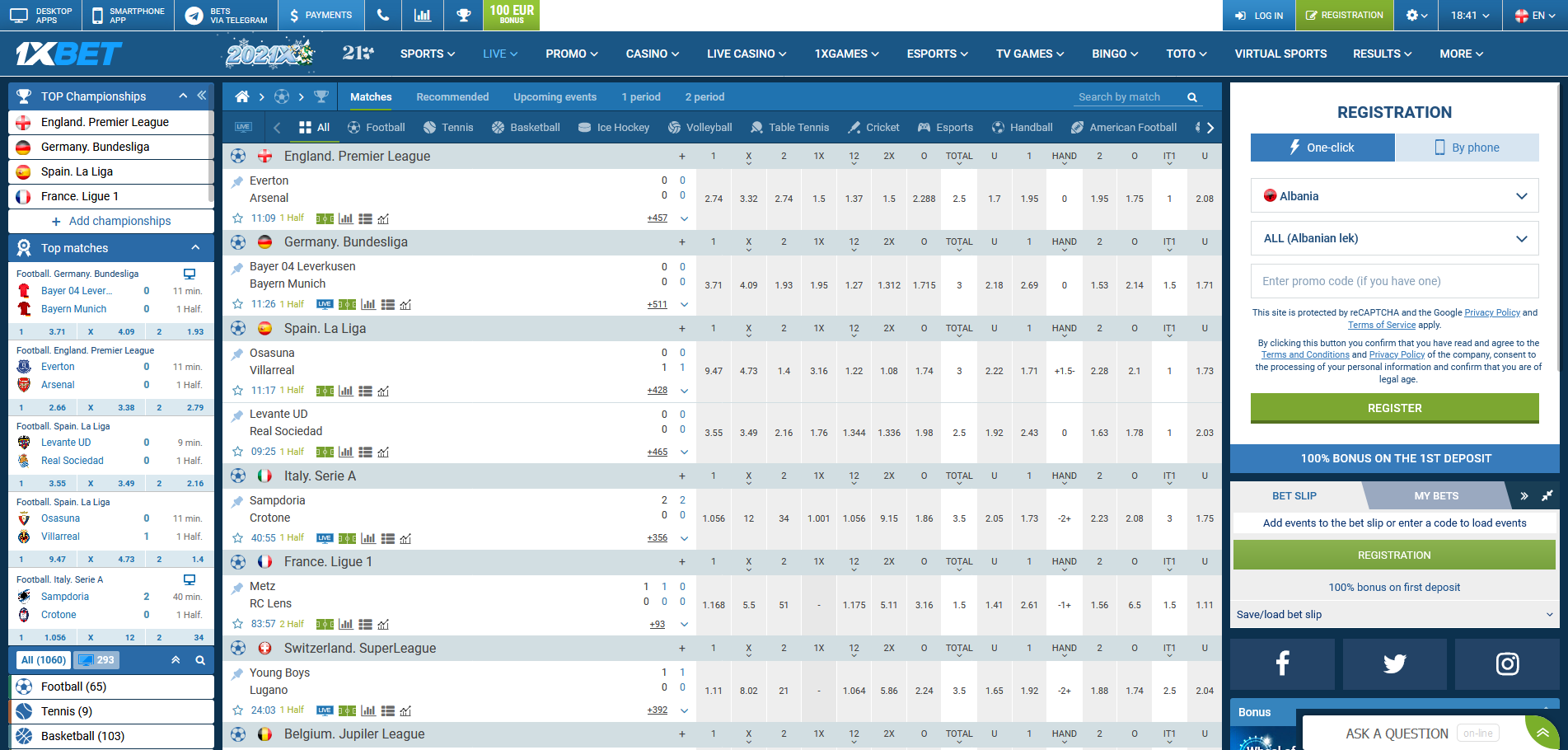This screenshot has width=1568, height=750.
Task: Click the search magnifier next to match search
Action: tap(1191, 97)
